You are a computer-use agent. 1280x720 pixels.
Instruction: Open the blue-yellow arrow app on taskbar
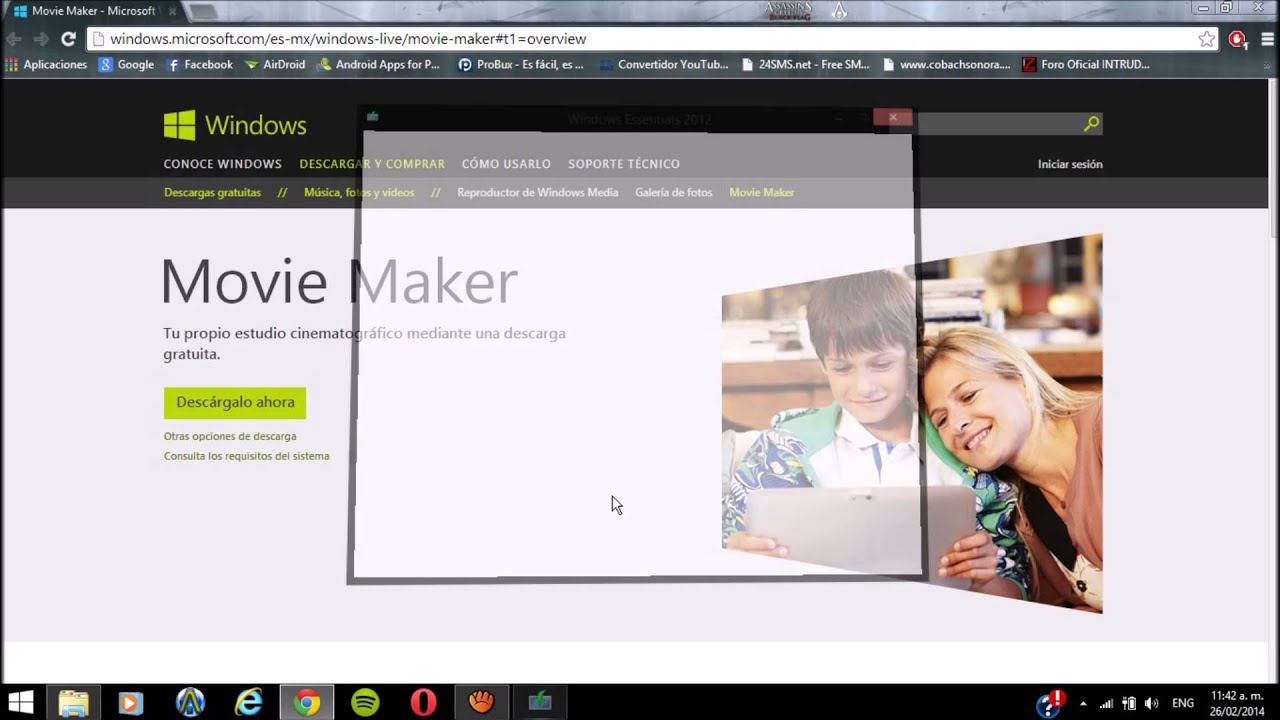(190, 703)
